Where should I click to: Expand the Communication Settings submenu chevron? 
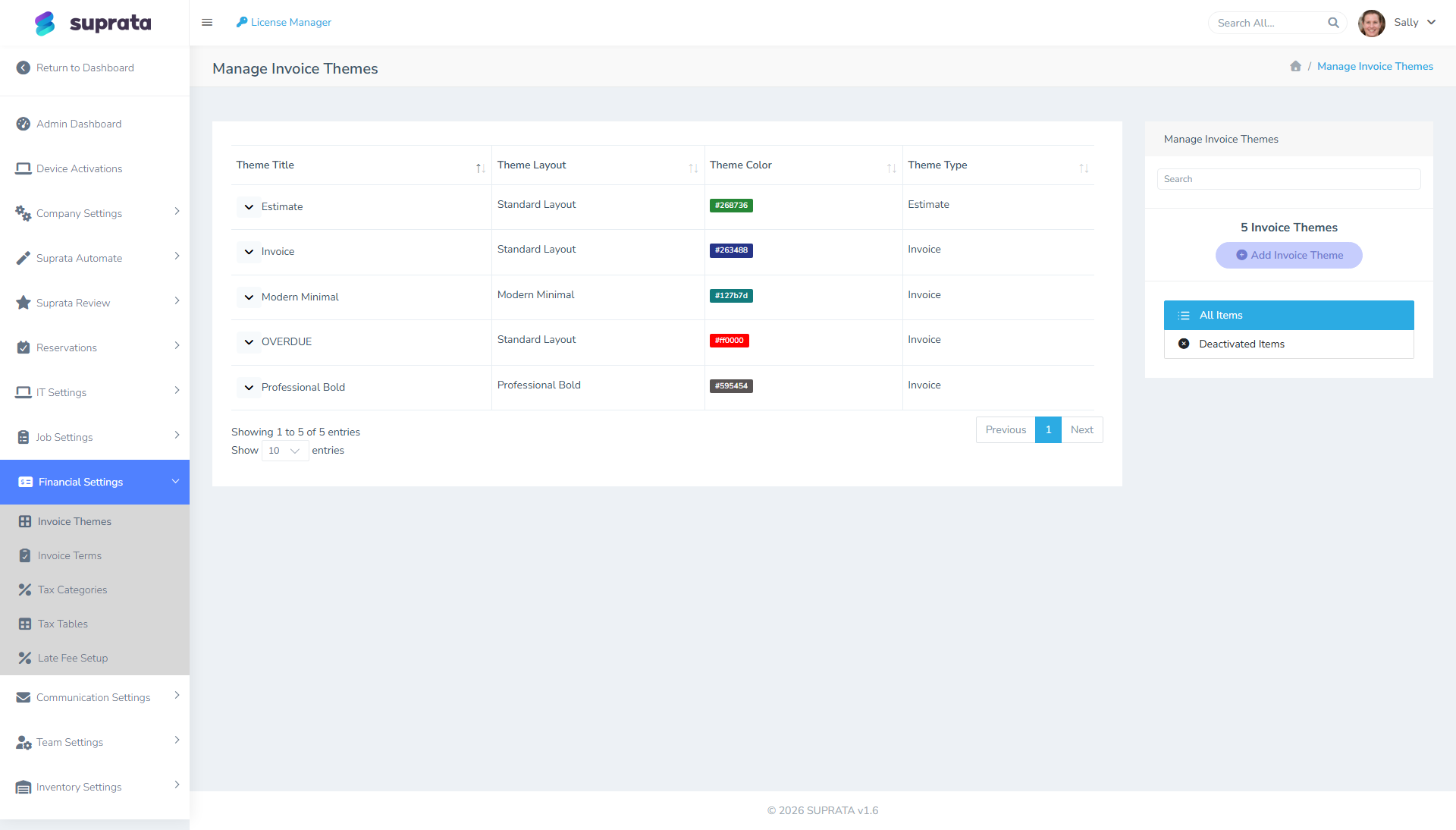[177, 695]
